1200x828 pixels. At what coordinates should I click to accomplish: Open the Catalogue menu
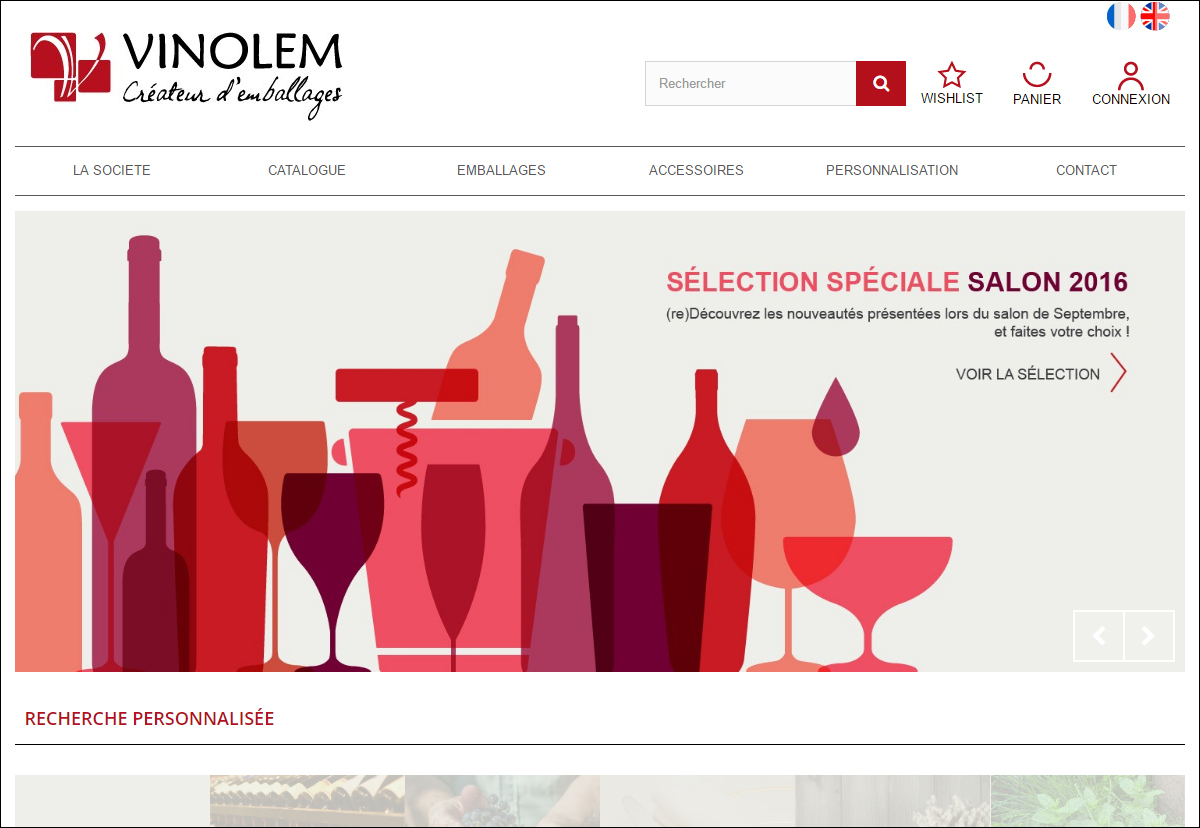click(307, 170)
